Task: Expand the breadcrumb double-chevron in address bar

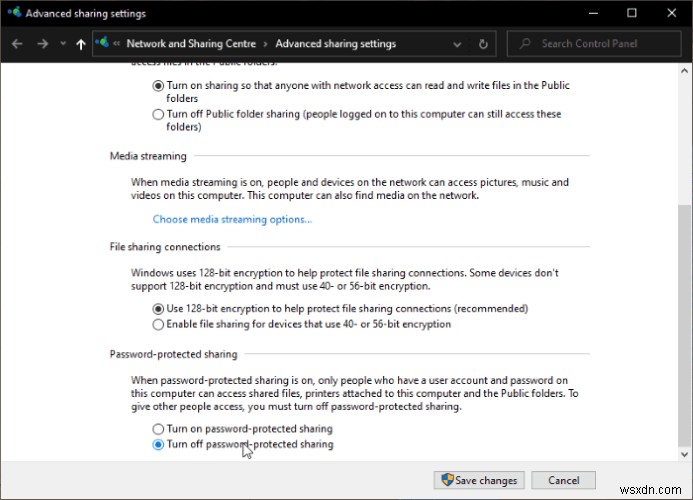Action: pos(117,43)
